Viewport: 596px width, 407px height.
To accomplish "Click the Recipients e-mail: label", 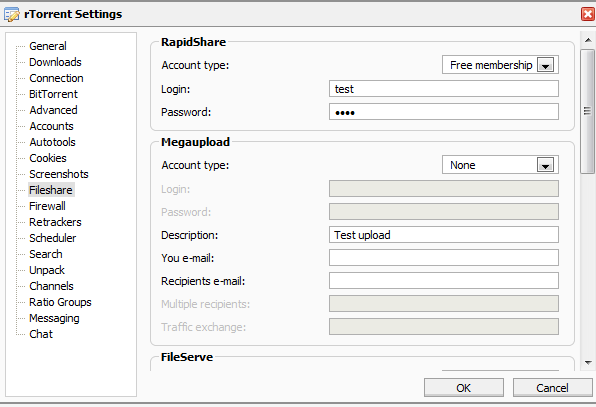I will coord(203,281).
